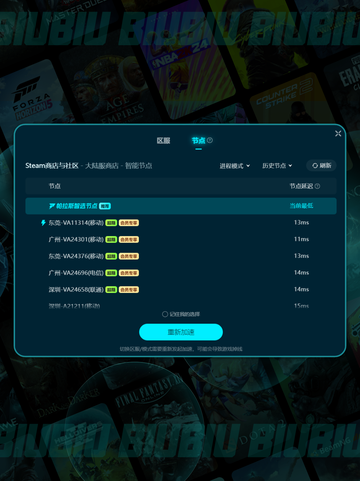Image resolution: width=360 pixels, height=481 pixels.
Task: Click 13ms latency of 东莞-VA11314
Action: pyautogui.click(x=301, y=222)
